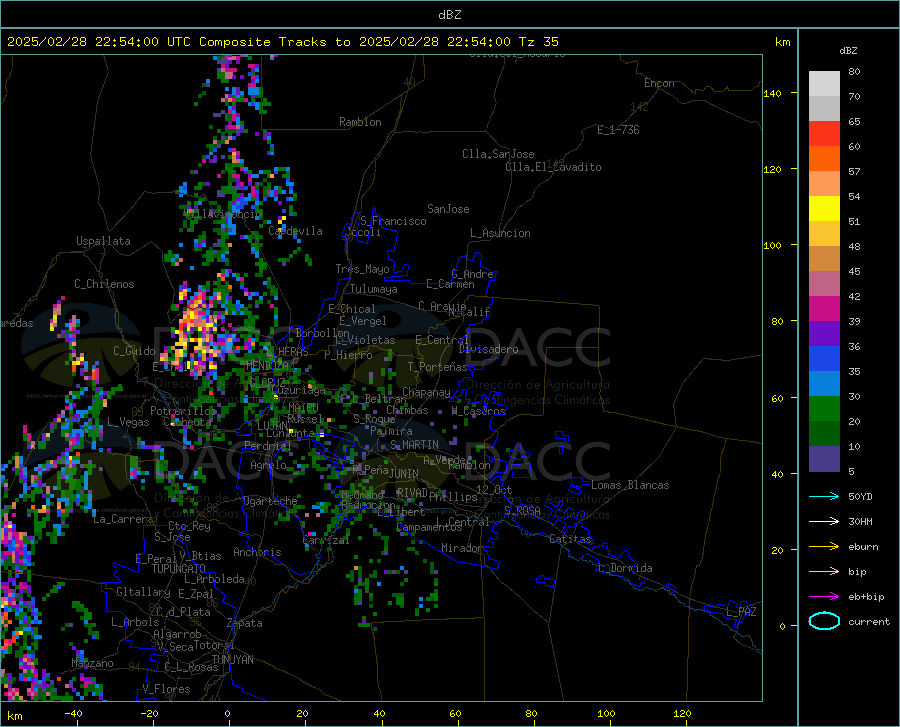
Task: Click the cyan ellipse 'current' legend icon
Action: click(824, 621)
